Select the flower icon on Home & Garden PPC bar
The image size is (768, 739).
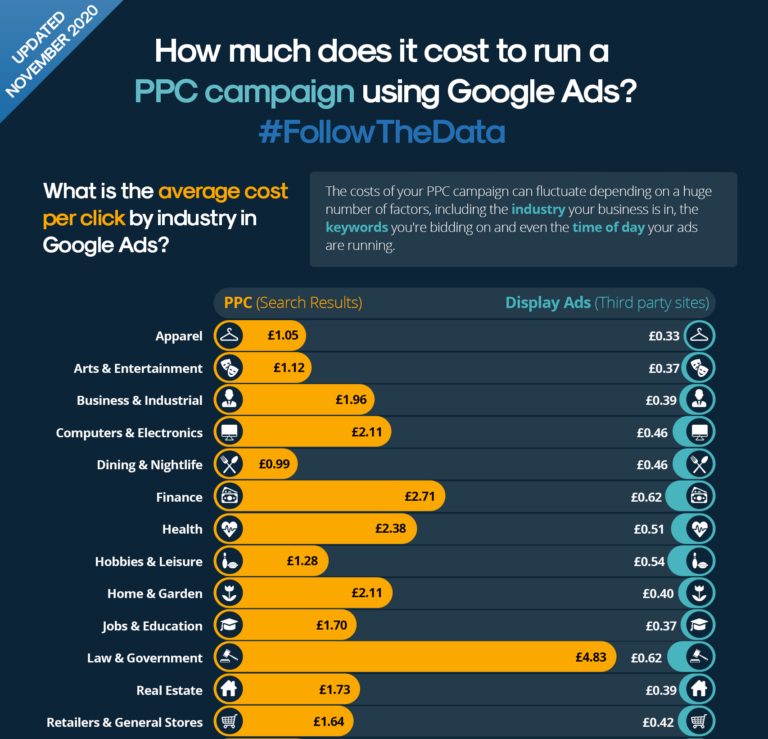click(229, 593)
